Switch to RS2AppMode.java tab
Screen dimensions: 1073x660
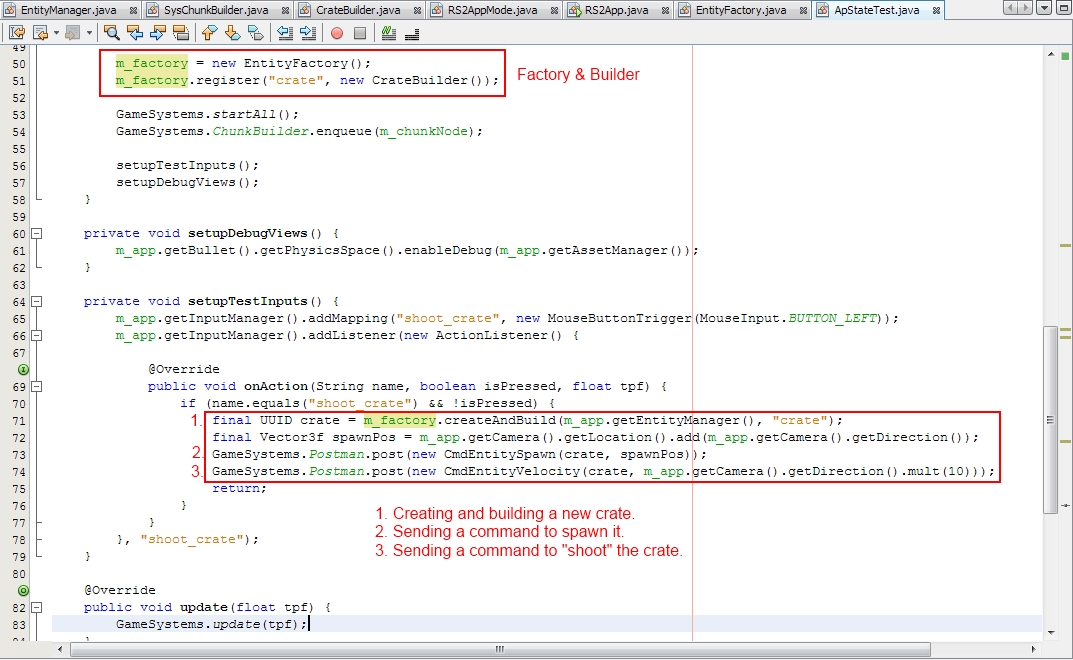[x=492, y=10]
